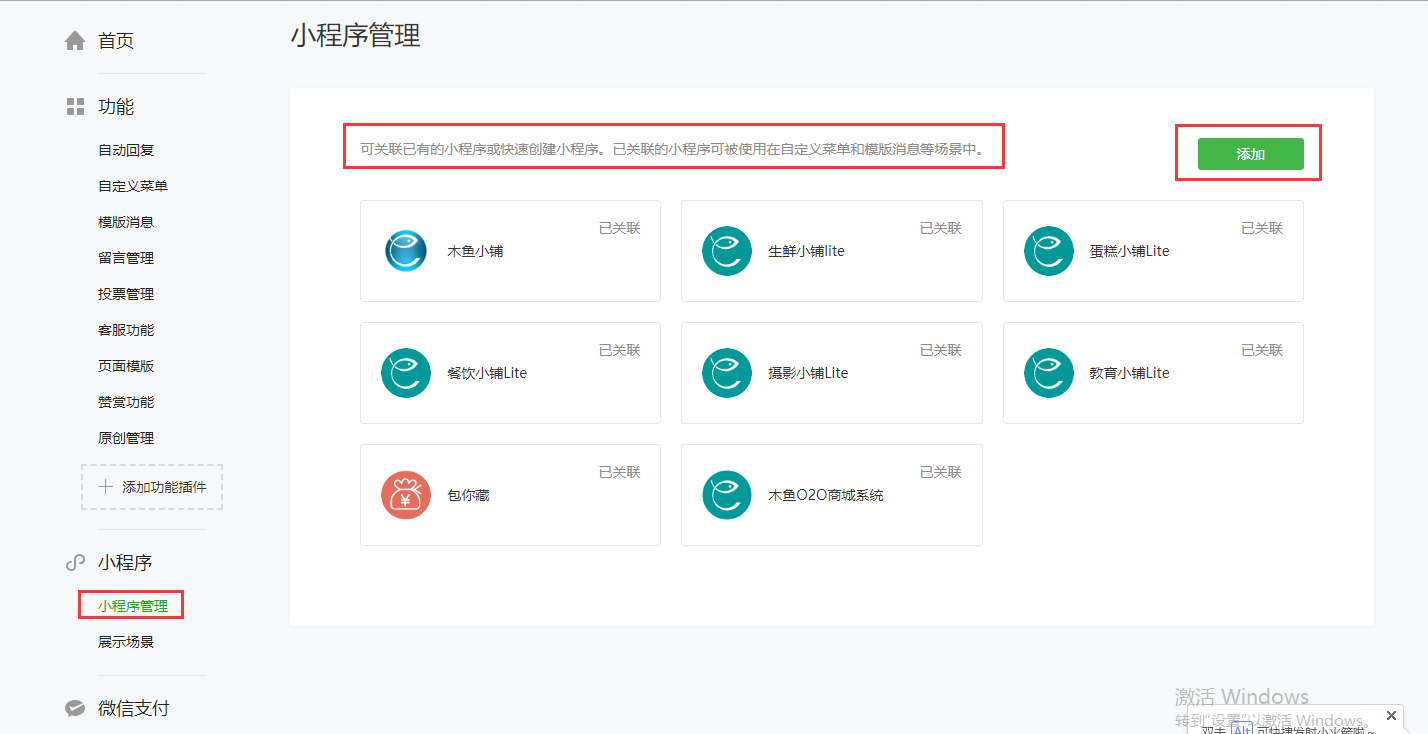Image resolution: width=1428 pixels, height=734 pixels.
Task: Click the 蛋糕小铺Lite logo icon
Action: click(x=1049, y=251)
